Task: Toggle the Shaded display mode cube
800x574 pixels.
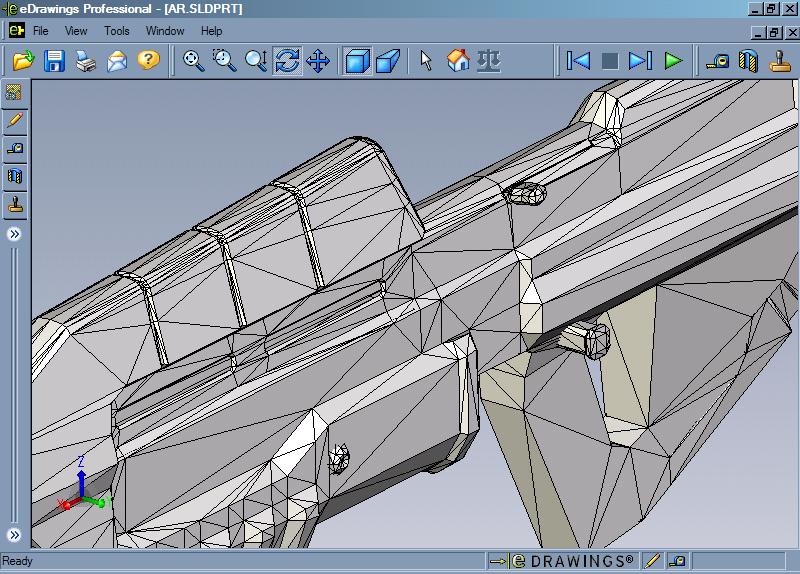Action: pos(357,61)
